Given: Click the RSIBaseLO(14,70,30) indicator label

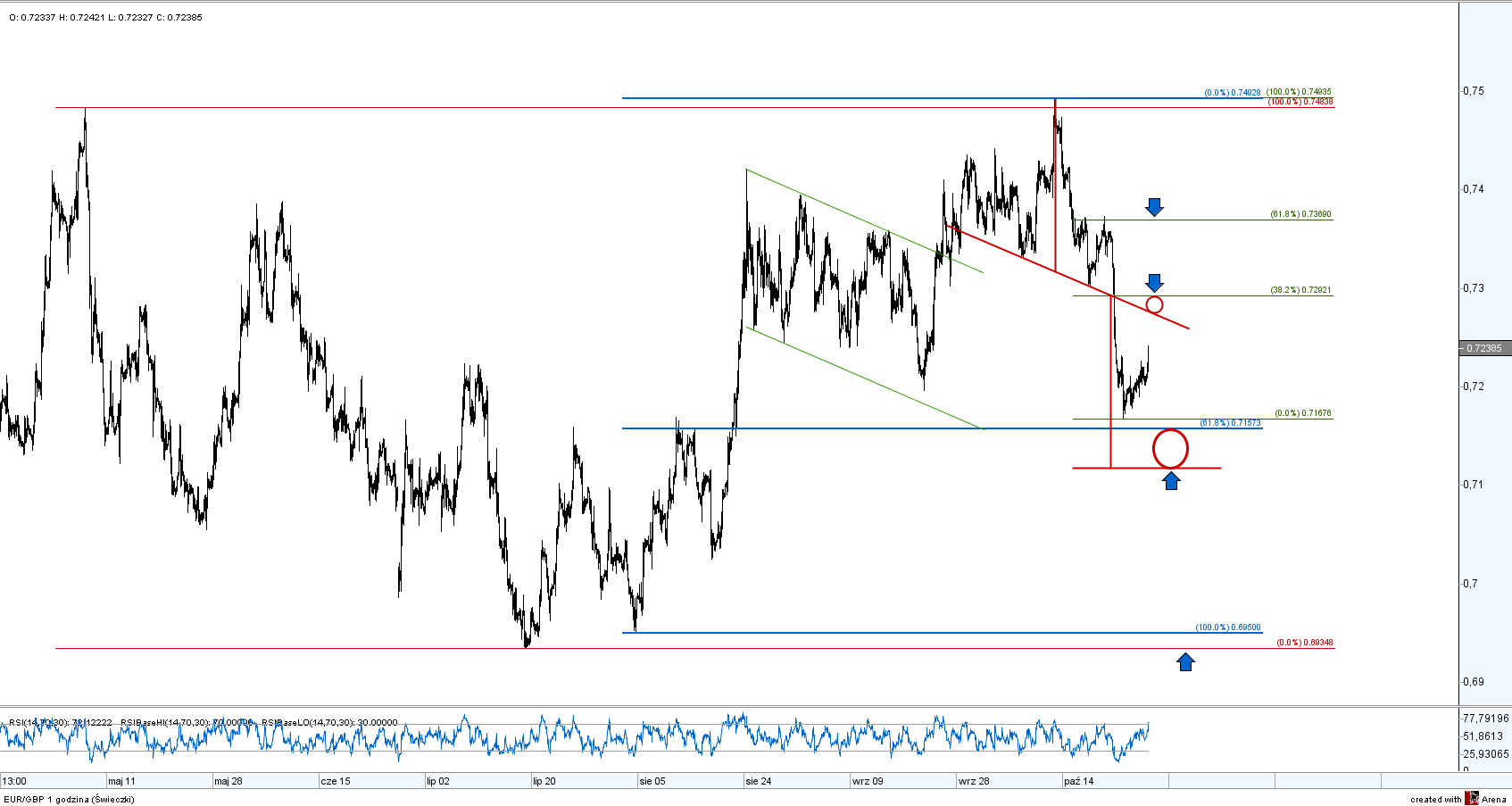Looking at the screenshot, I should pos(329,723).
